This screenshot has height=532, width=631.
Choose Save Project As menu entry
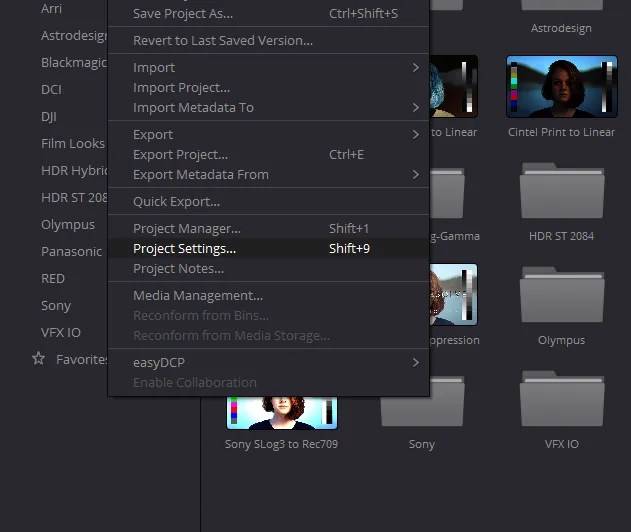coord(268,14)
